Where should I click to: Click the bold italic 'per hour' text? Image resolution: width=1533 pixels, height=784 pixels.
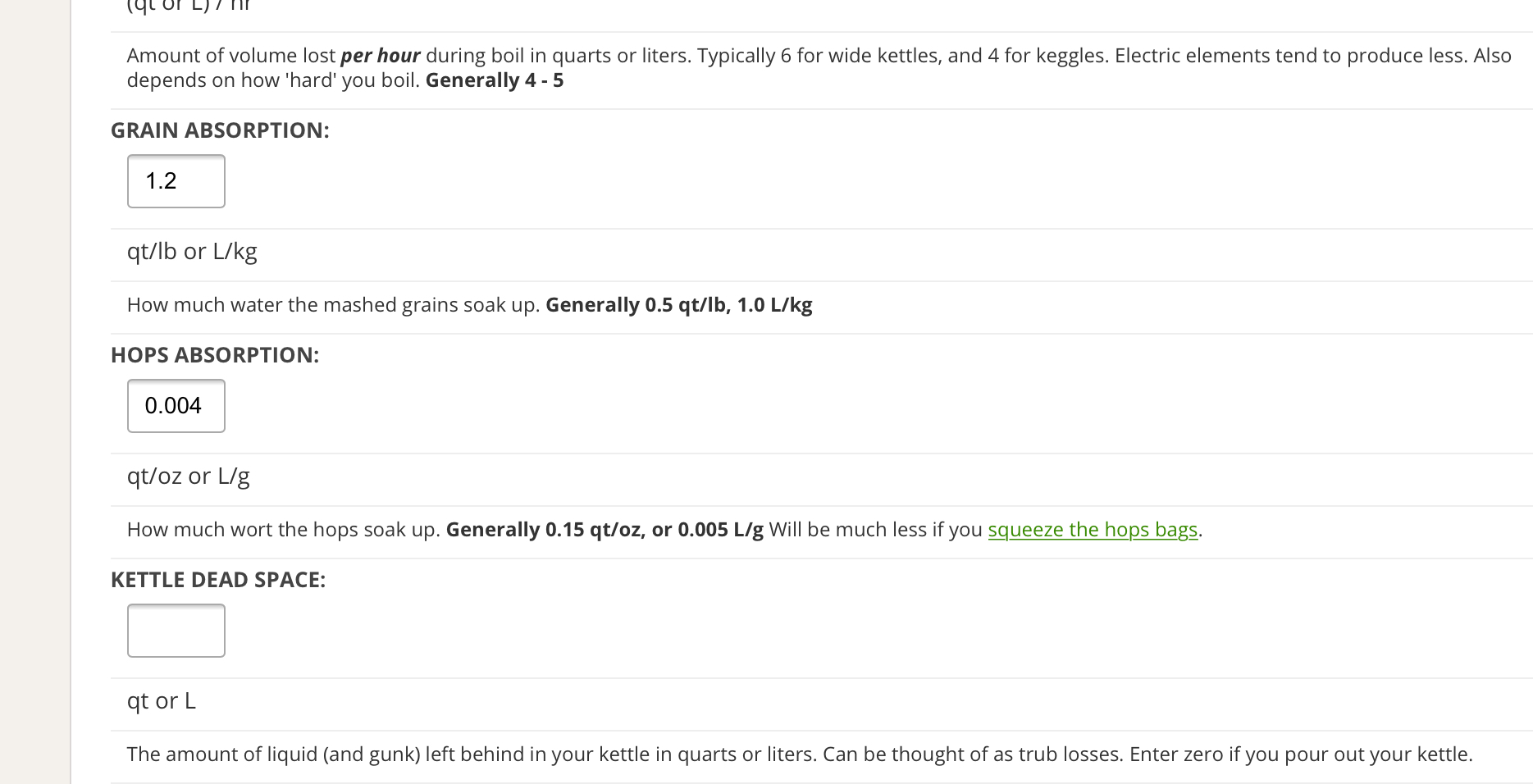pyautogui.click(x=380, y=56)
